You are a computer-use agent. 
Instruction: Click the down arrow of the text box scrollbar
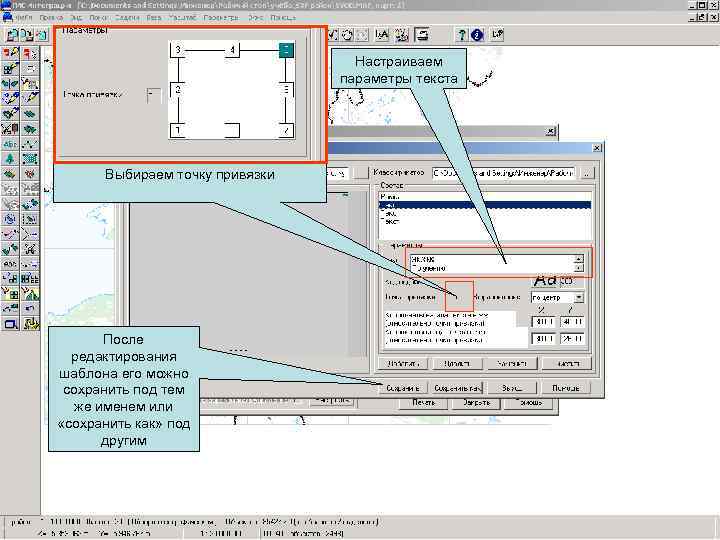point(579,268)
